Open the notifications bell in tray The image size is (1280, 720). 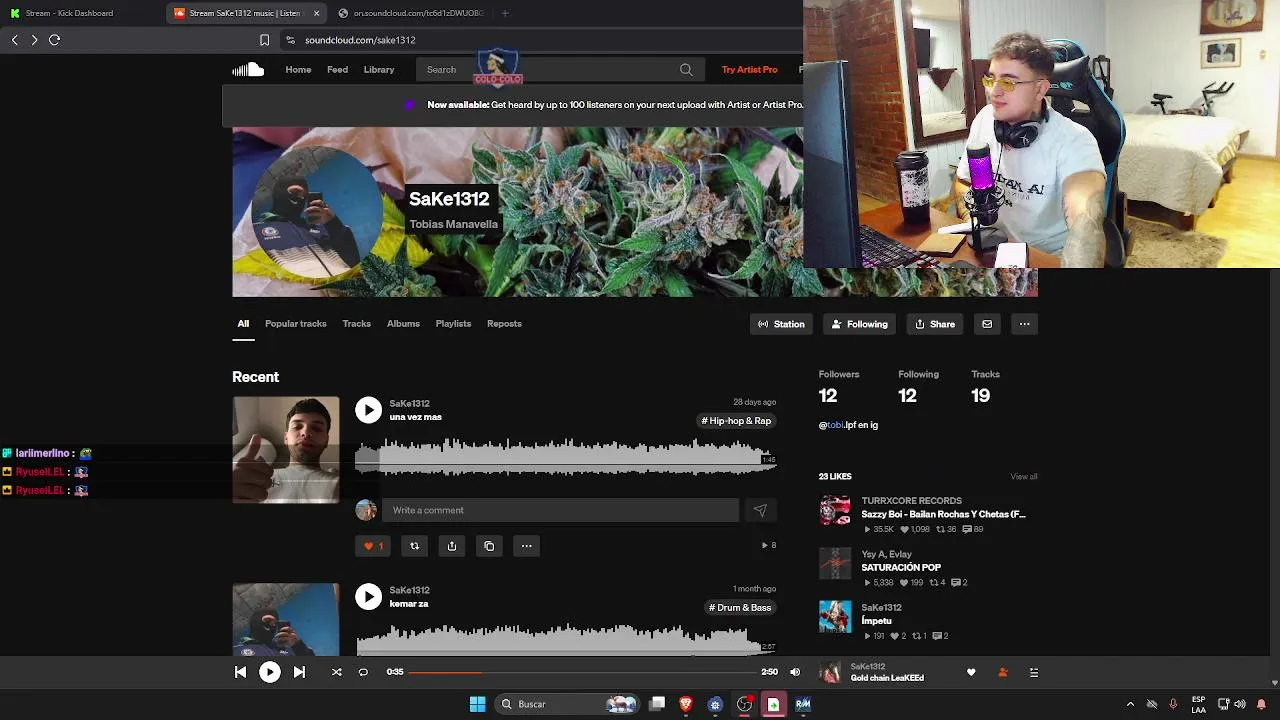pos(1261,704)
